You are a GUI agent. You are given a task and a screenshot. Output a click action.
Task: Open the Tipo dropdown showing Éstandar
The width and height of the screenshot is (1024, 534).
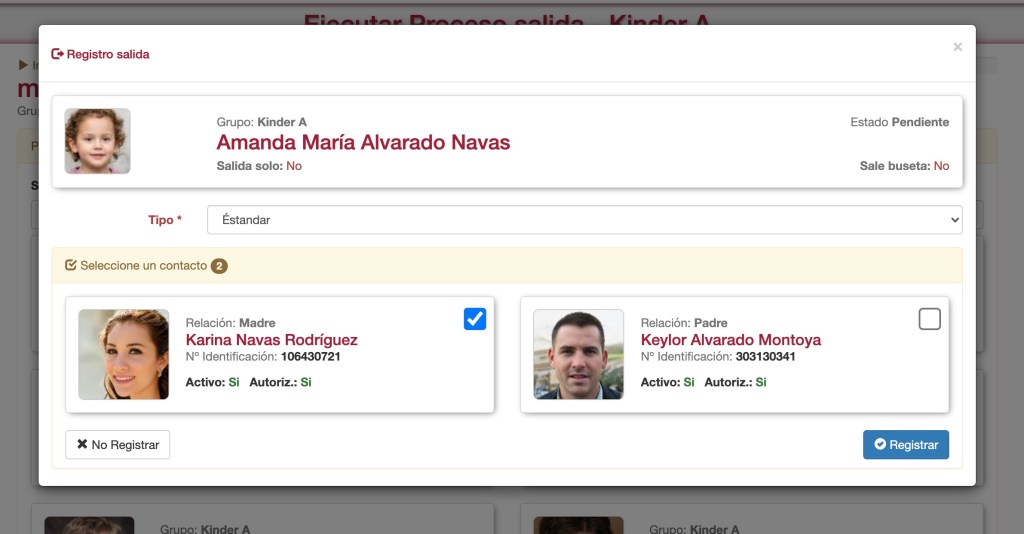[584, 220]
